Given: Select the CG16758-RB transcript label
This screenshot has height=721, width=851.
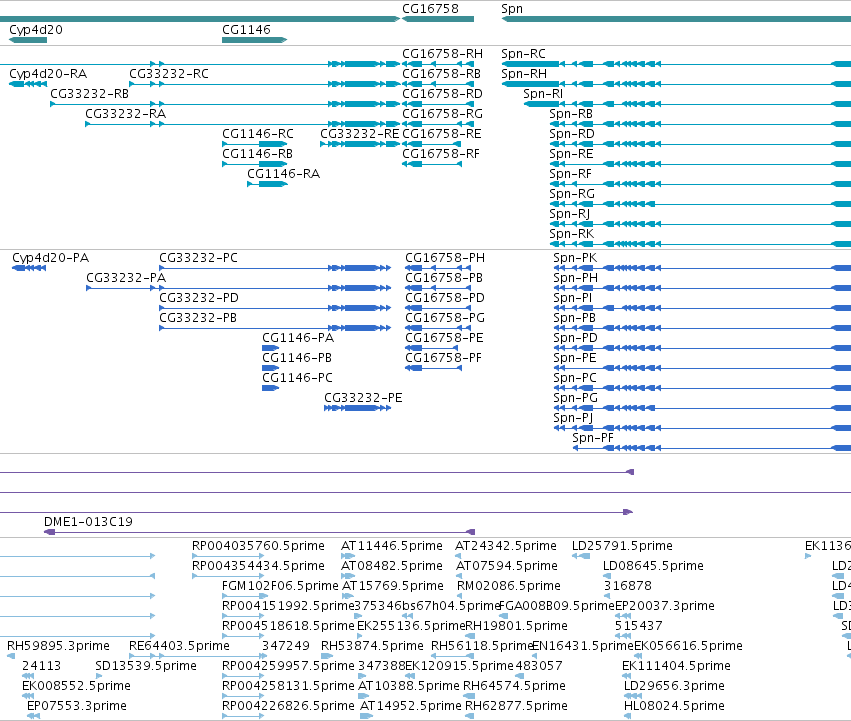Looking at the screenshot, I should click(x=441, y=74).
